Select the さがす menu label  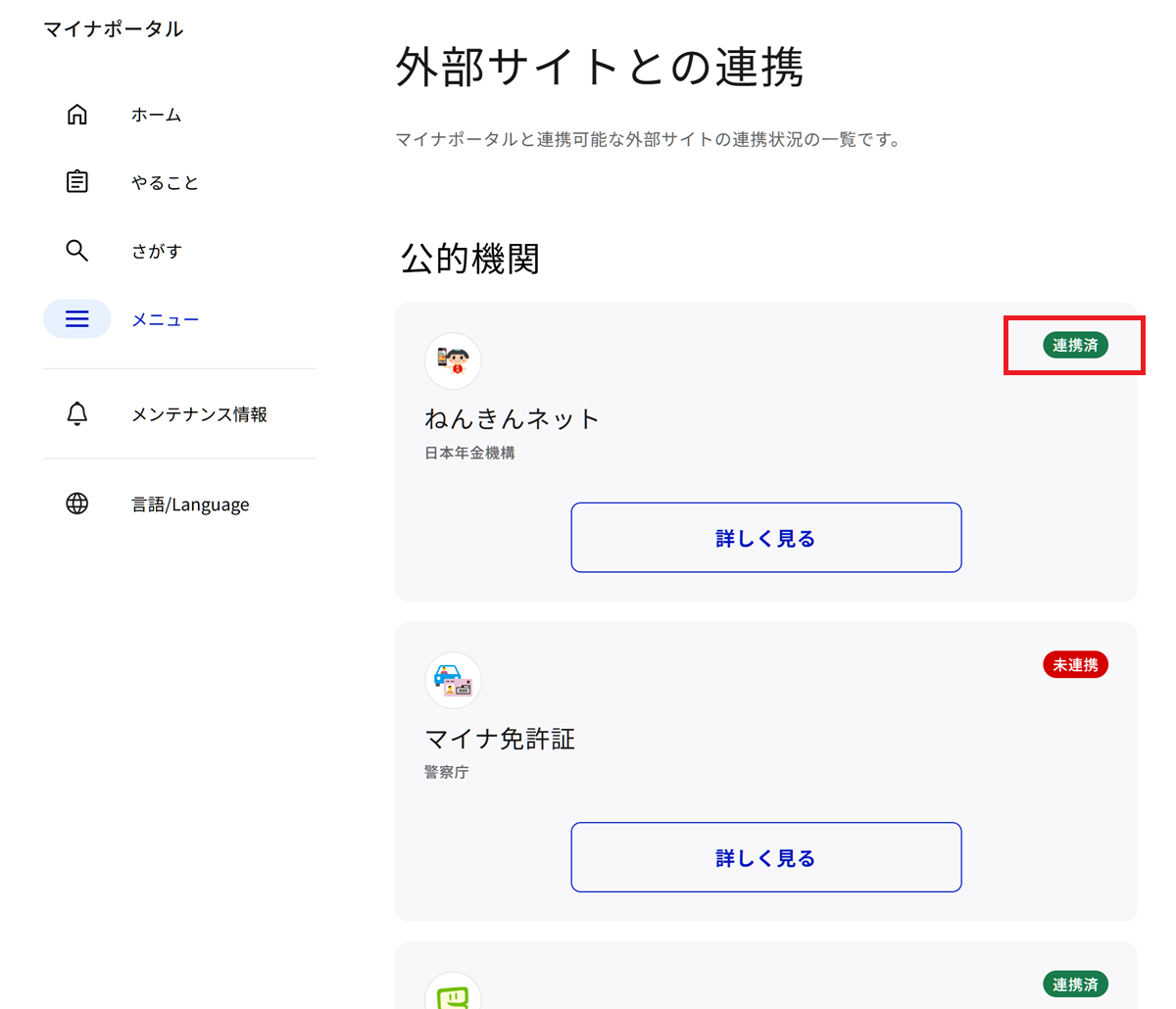(x=157, y=251)
